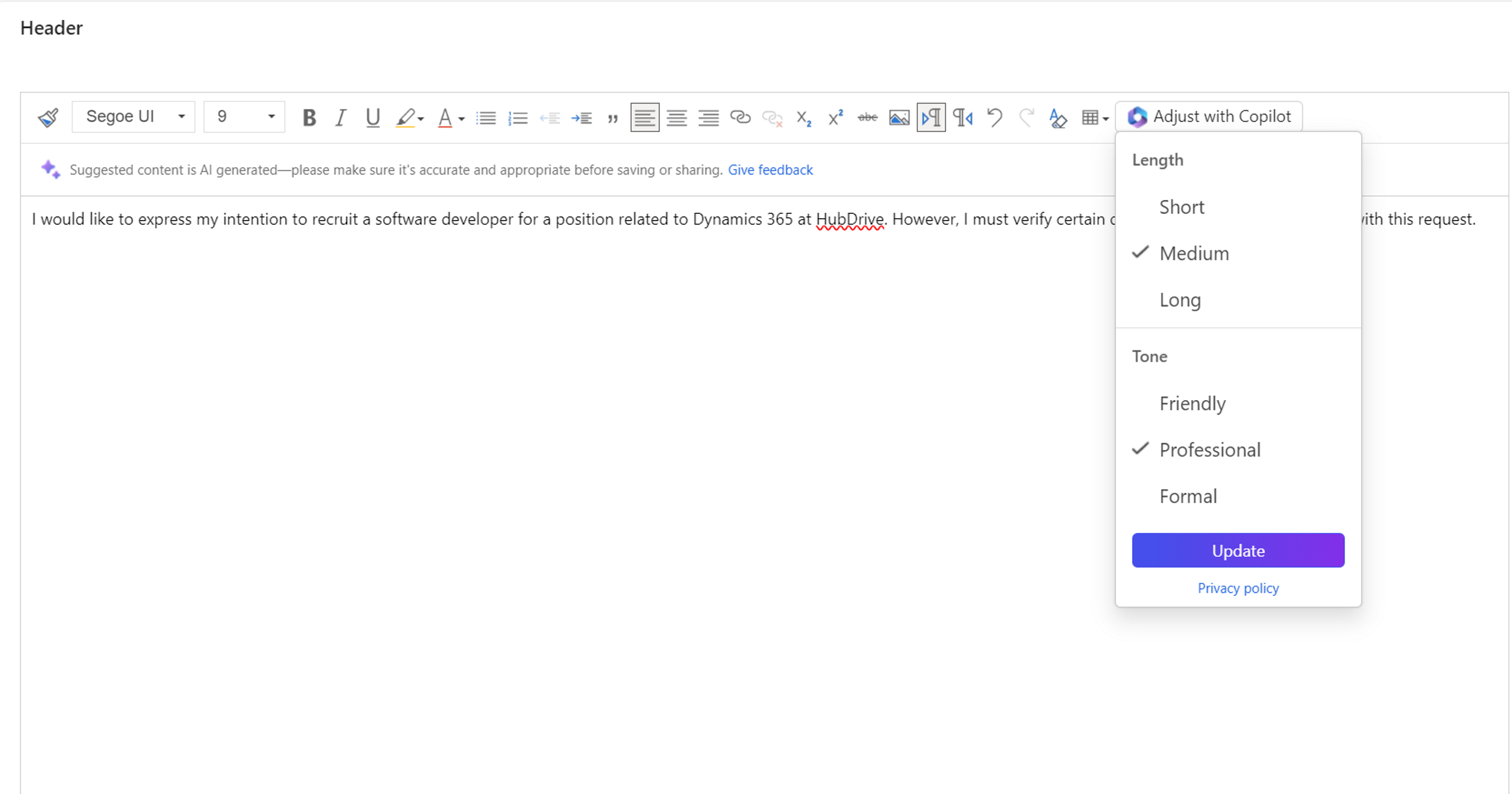The height and width of the screenshot is (794, 1512).
Task: Select Long length option
Action: pyautogui.click(x=1238, y=299)
